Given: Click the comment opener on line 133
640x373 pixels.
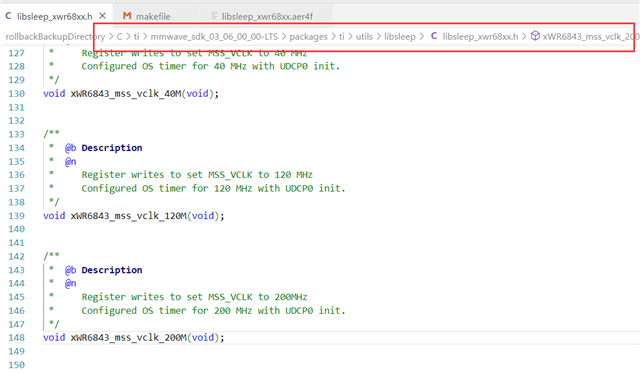Looking at the screenshot, I should (51, 134).
